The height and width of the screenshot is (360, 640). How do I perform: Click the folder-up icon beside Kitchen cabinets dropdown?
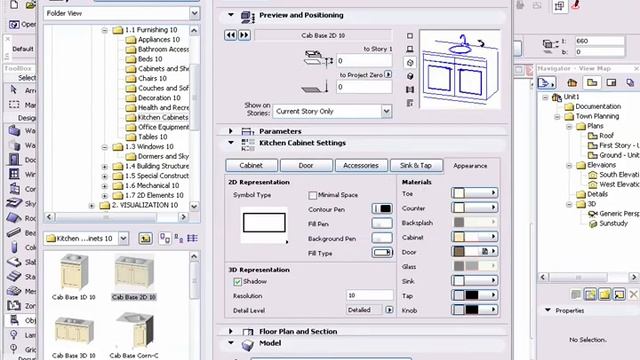pyautogui.click(x=145, y=238)
